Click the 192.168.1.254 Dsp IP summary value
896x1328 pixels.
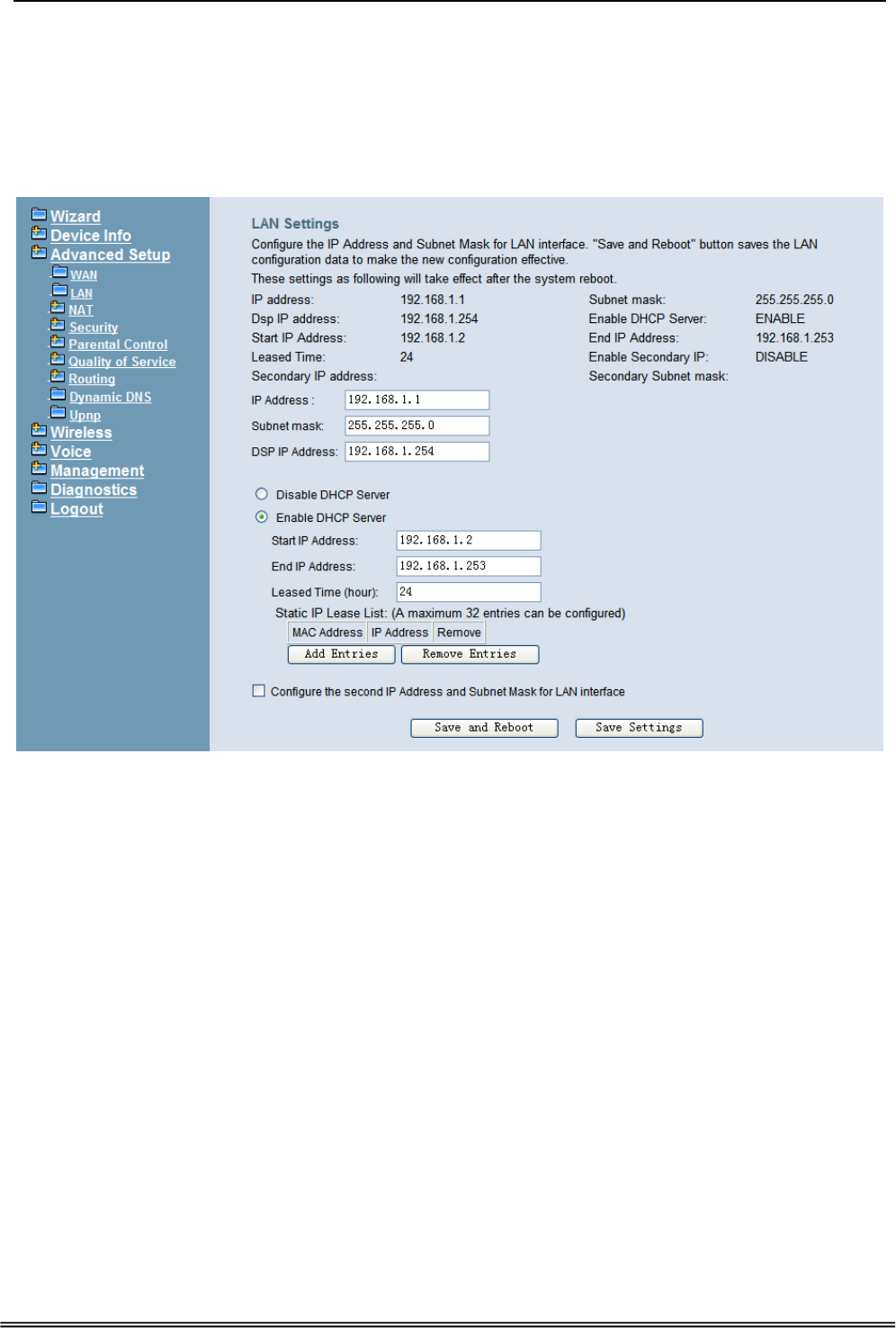click(439, 319)
